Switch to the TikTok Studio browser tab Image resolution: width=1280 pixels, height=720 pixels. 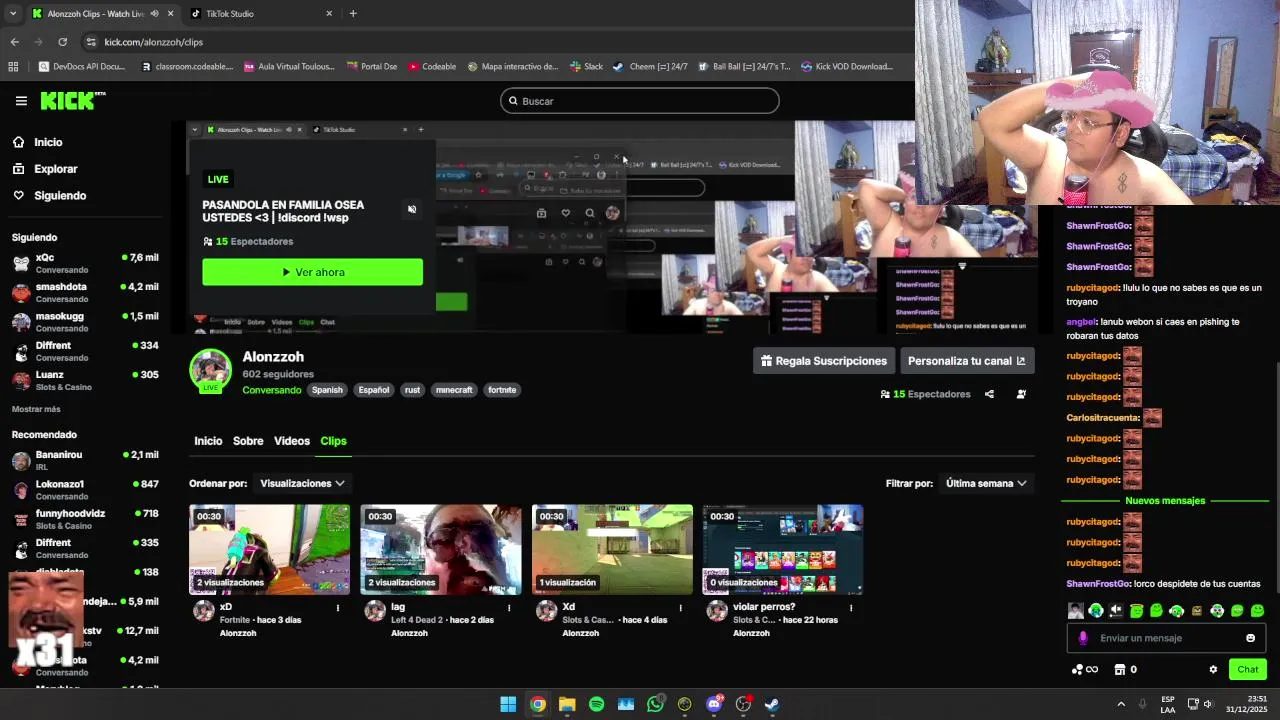262,14
